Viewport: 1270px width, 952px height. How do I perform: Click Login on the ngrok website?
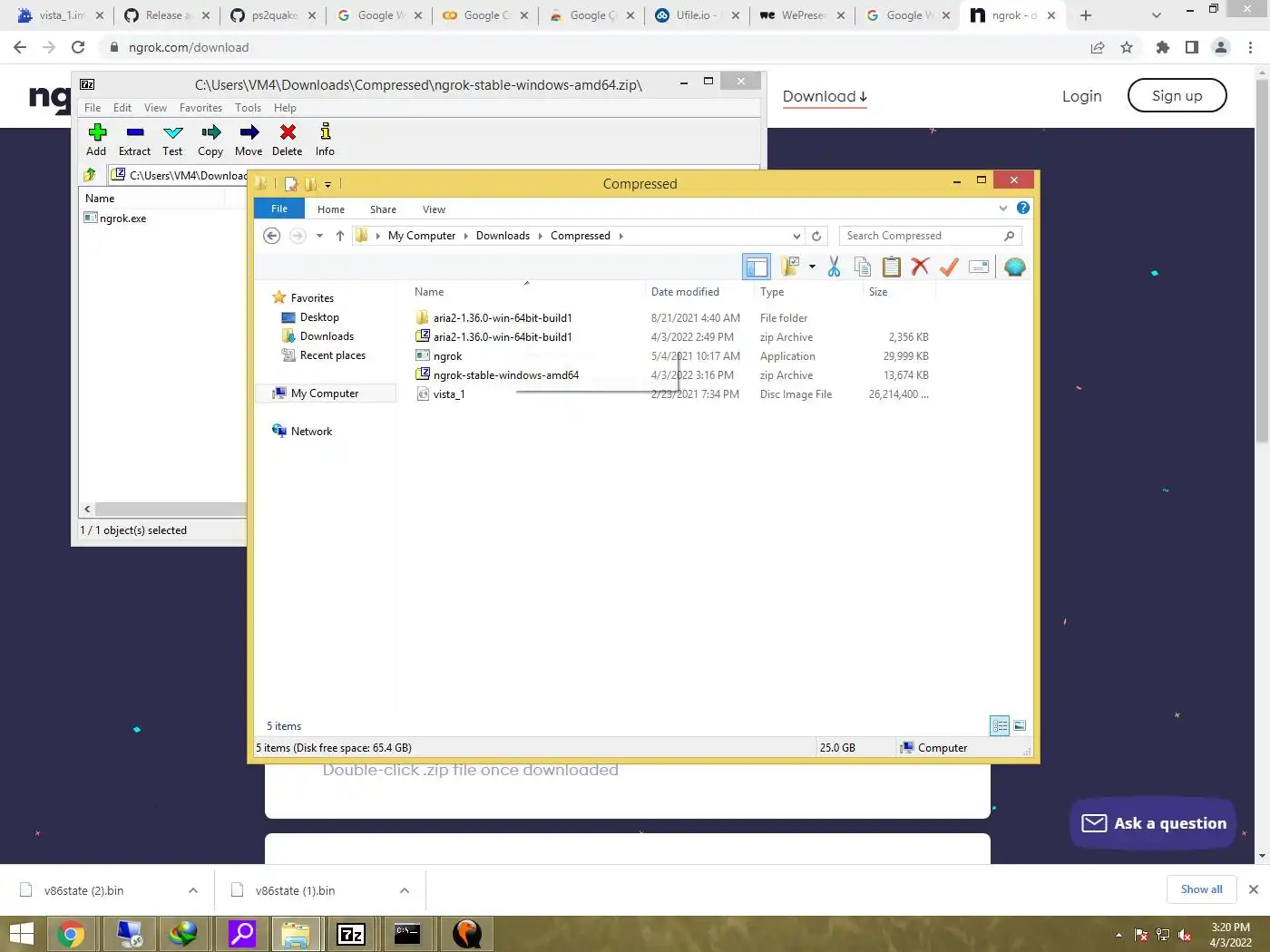pos(1081,96)
